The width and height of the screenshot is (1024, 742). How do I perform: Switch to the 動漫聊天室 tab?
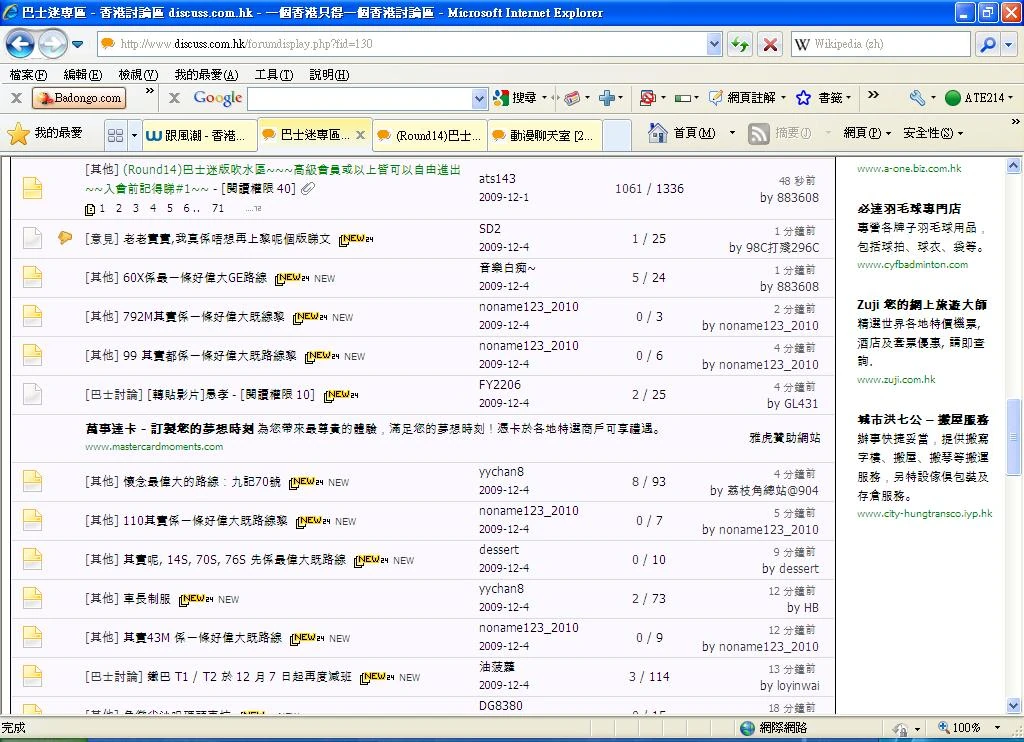[x=543, y=135]
